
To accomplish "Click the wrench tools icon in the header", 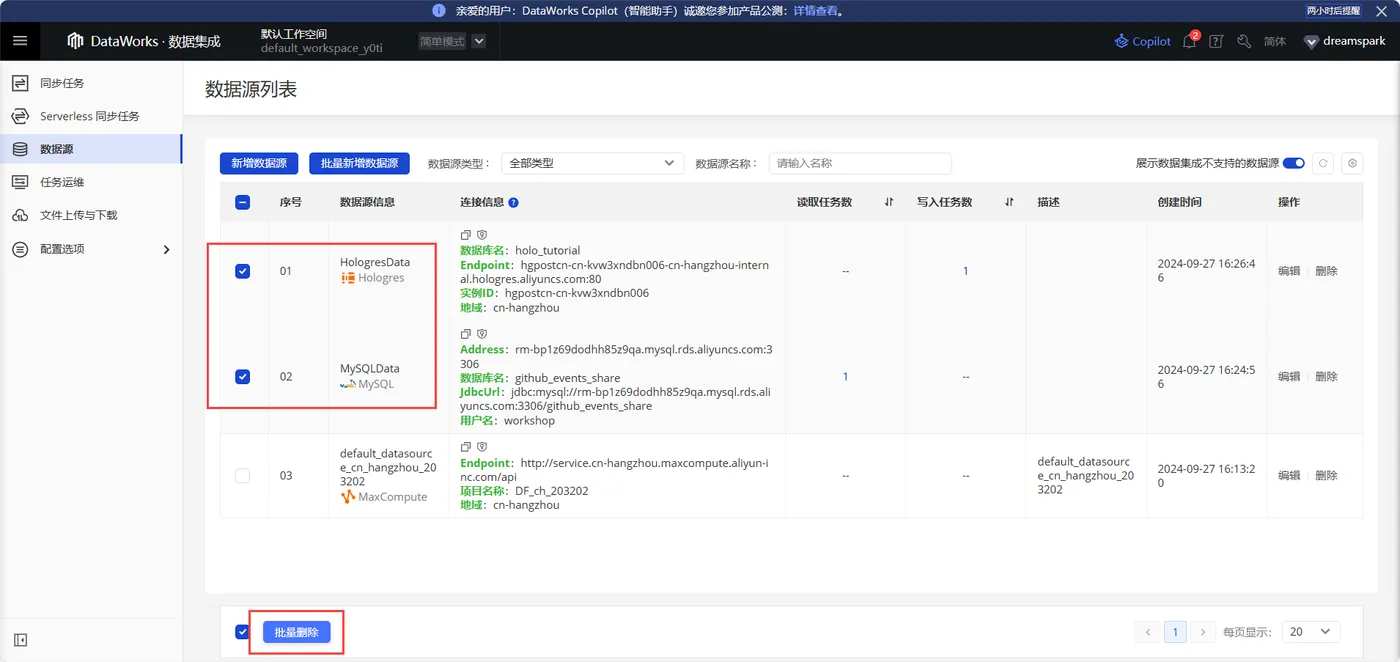I will pyautogui.click(x=1244, y=41).
